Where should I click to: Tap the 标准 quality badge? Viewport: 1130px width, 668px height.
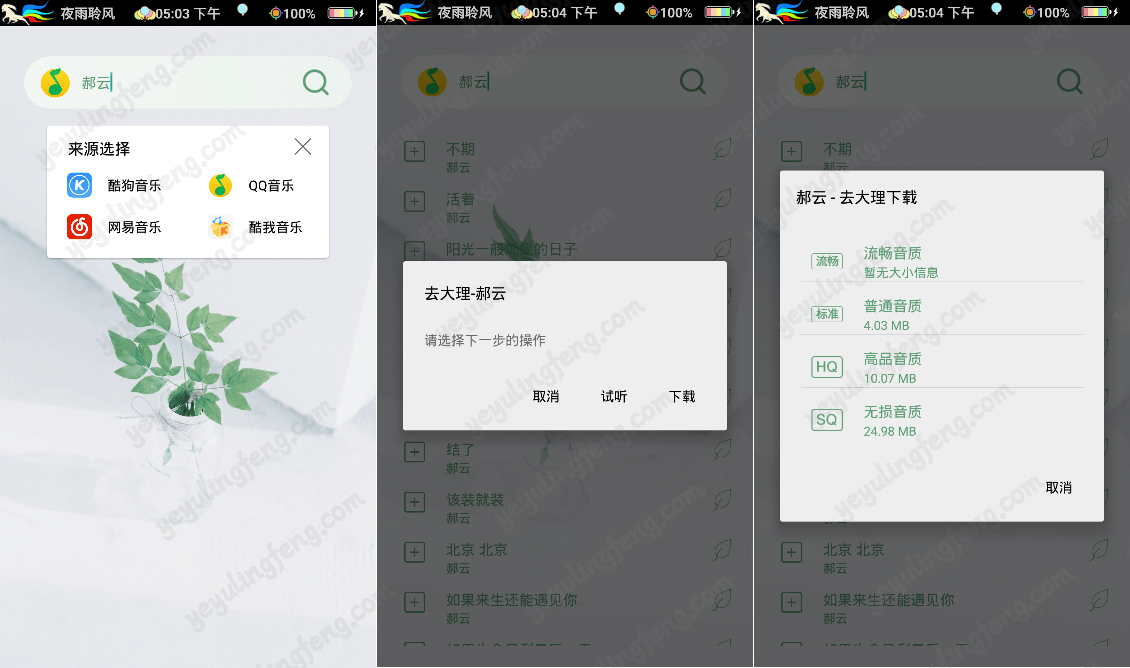pos(827,314)
